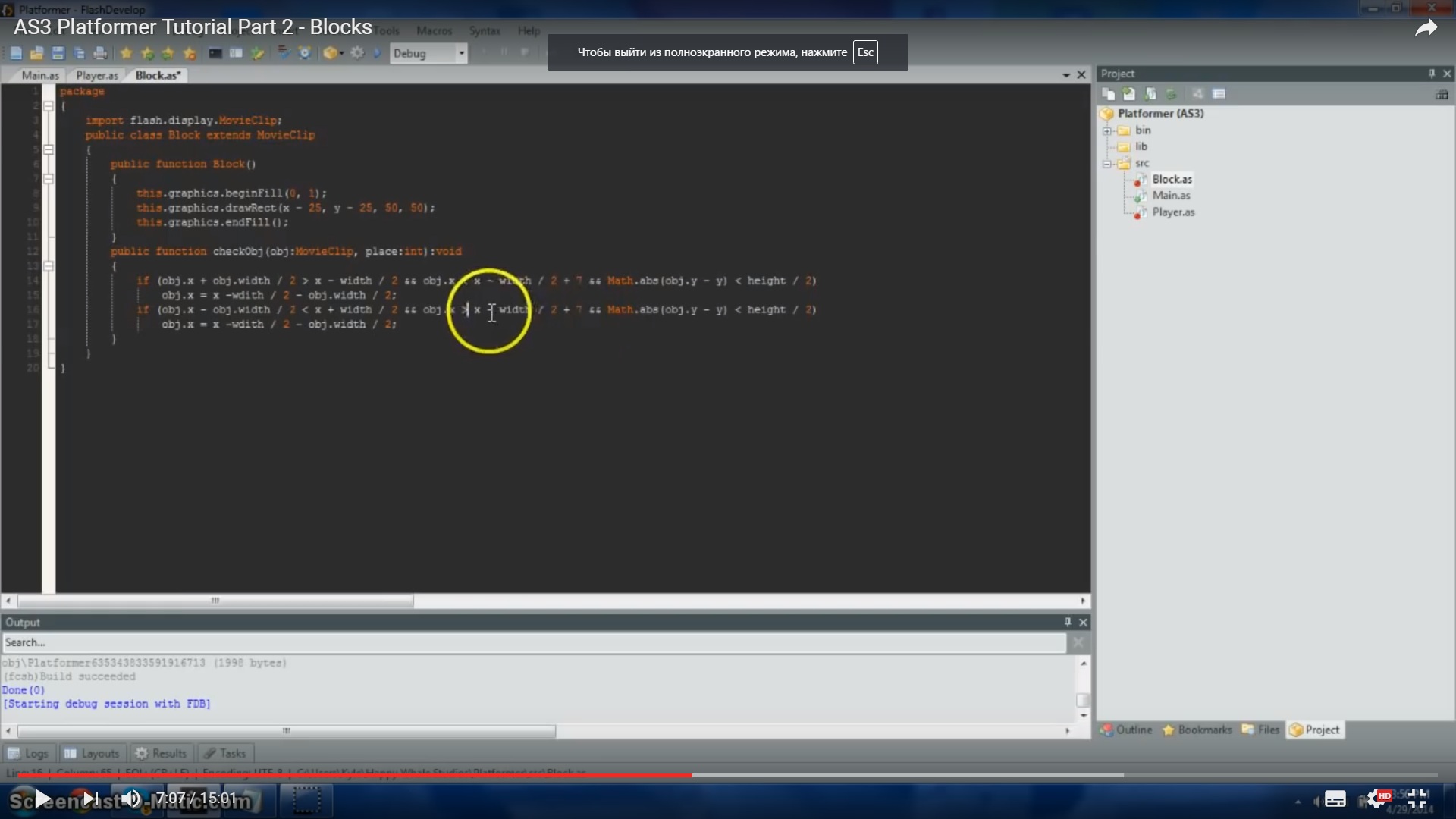
Task: Click the Print toolbar icon
Action: click(100, 53)
